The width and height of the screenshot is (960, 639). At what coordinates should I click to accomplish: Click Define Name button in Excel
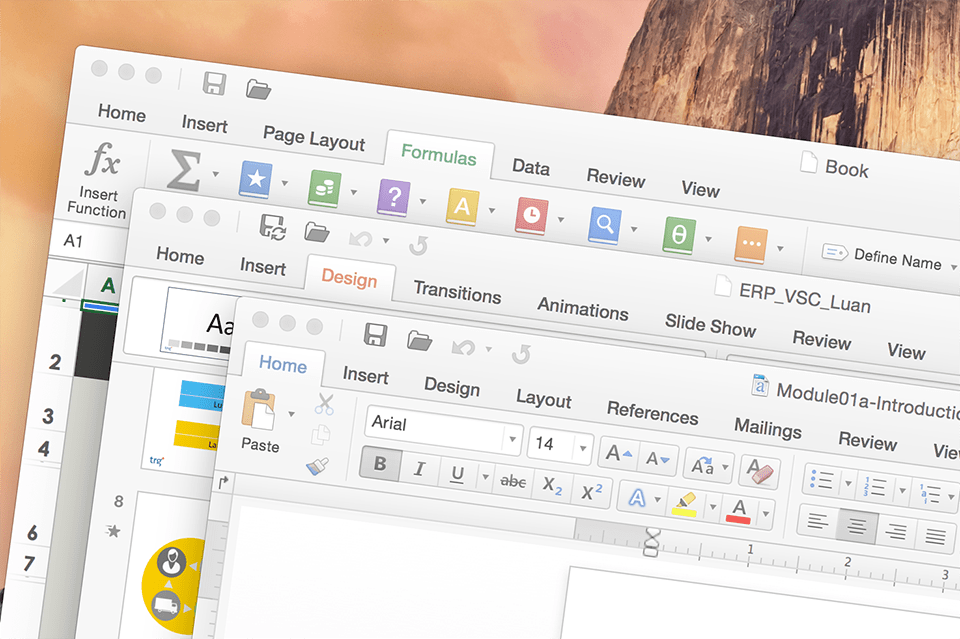(x=889, y=258)
